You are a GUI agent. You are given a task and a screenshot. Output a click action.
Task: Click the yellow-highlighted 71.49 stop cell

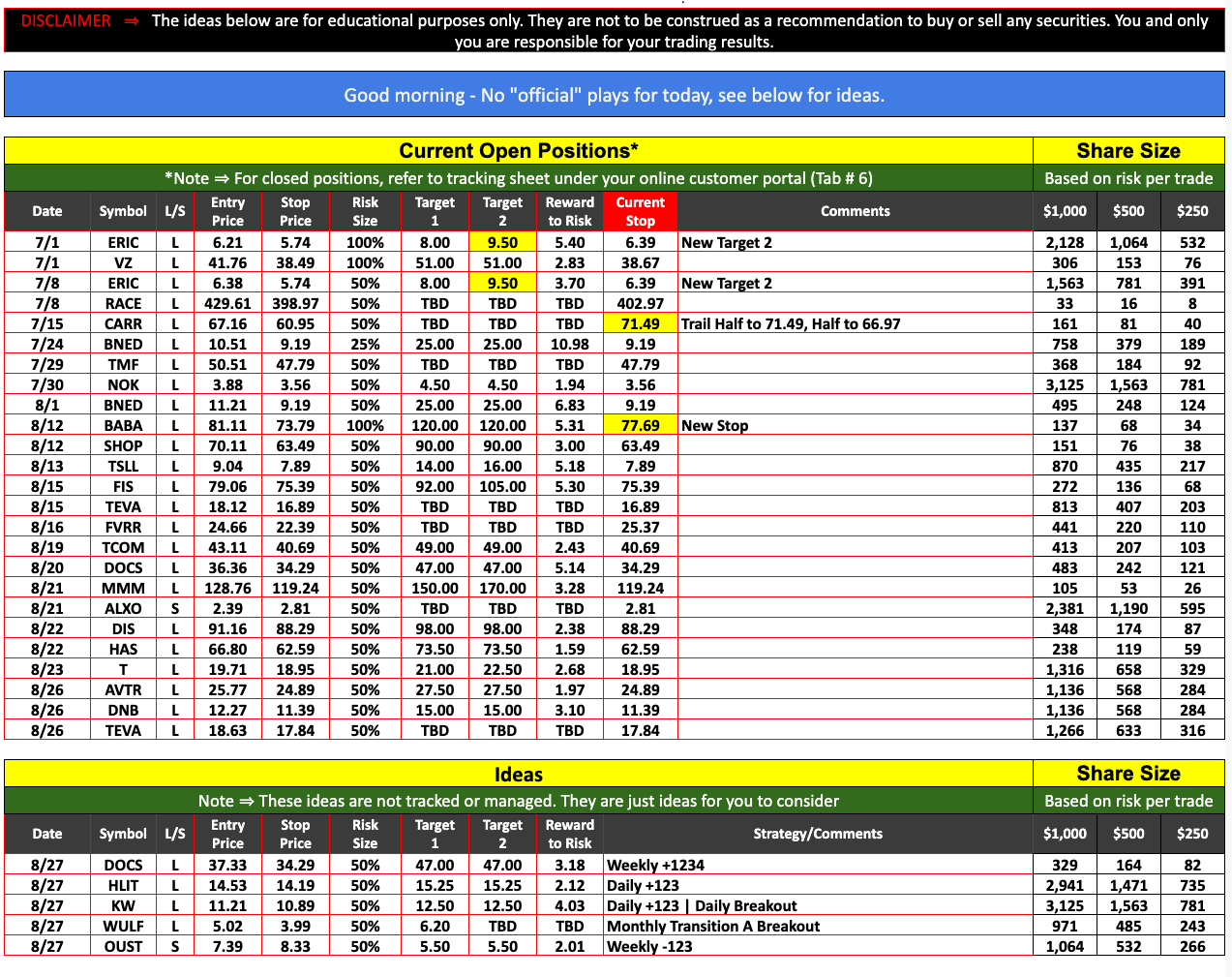[x=640, y=323]
